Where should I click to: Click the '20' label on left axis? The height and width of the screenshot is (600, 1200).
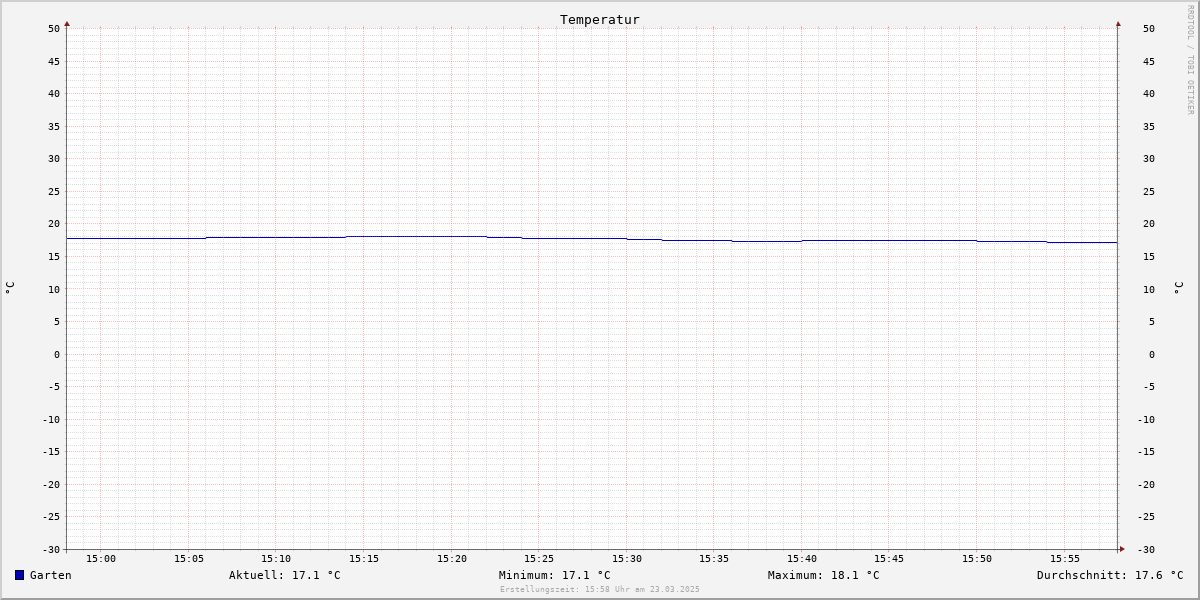pos(54,224)
